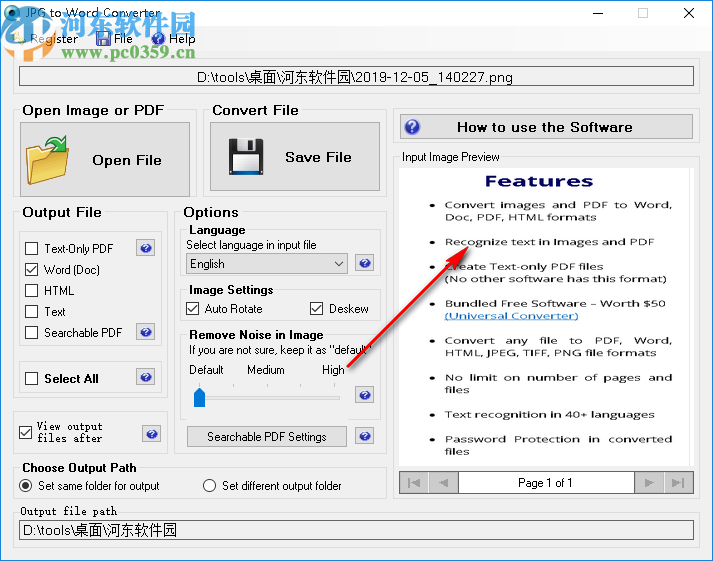Viewport: 713px width, 561px height.
Task: Click the Open File folder icon
Action: point(48,160)
